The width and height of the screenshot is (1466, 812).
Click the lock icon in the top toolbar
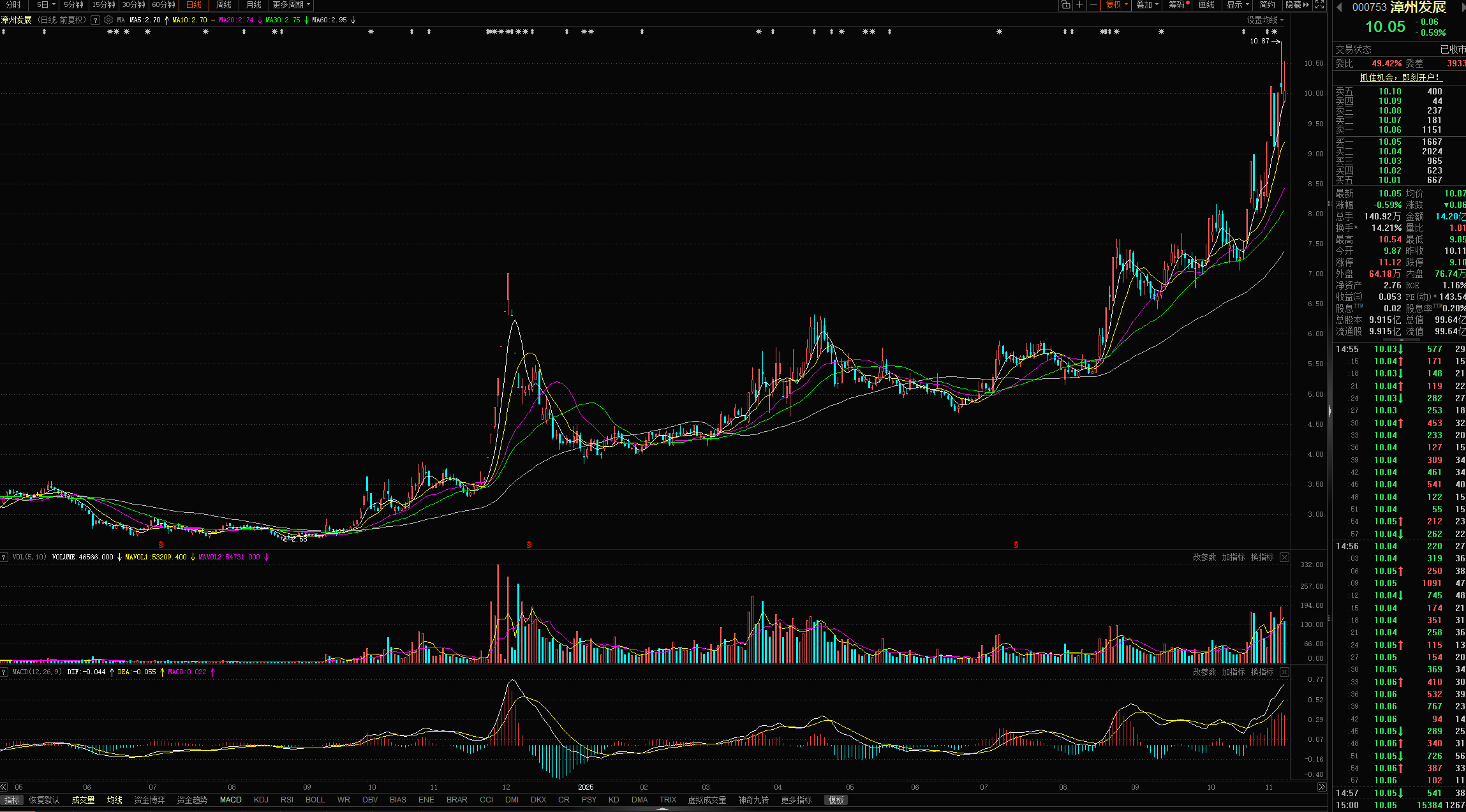pyautogui.click(x=1065, y=5)
